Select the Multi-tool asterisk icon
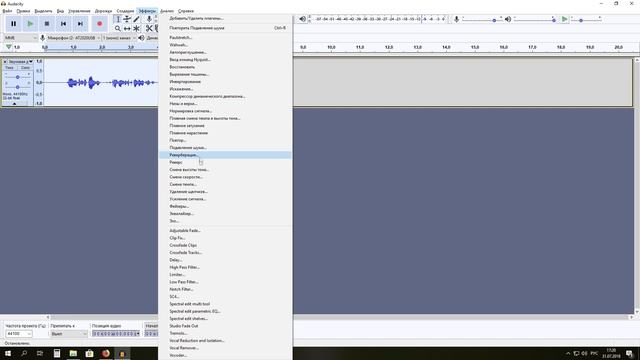640x360 pixels. 137,29
